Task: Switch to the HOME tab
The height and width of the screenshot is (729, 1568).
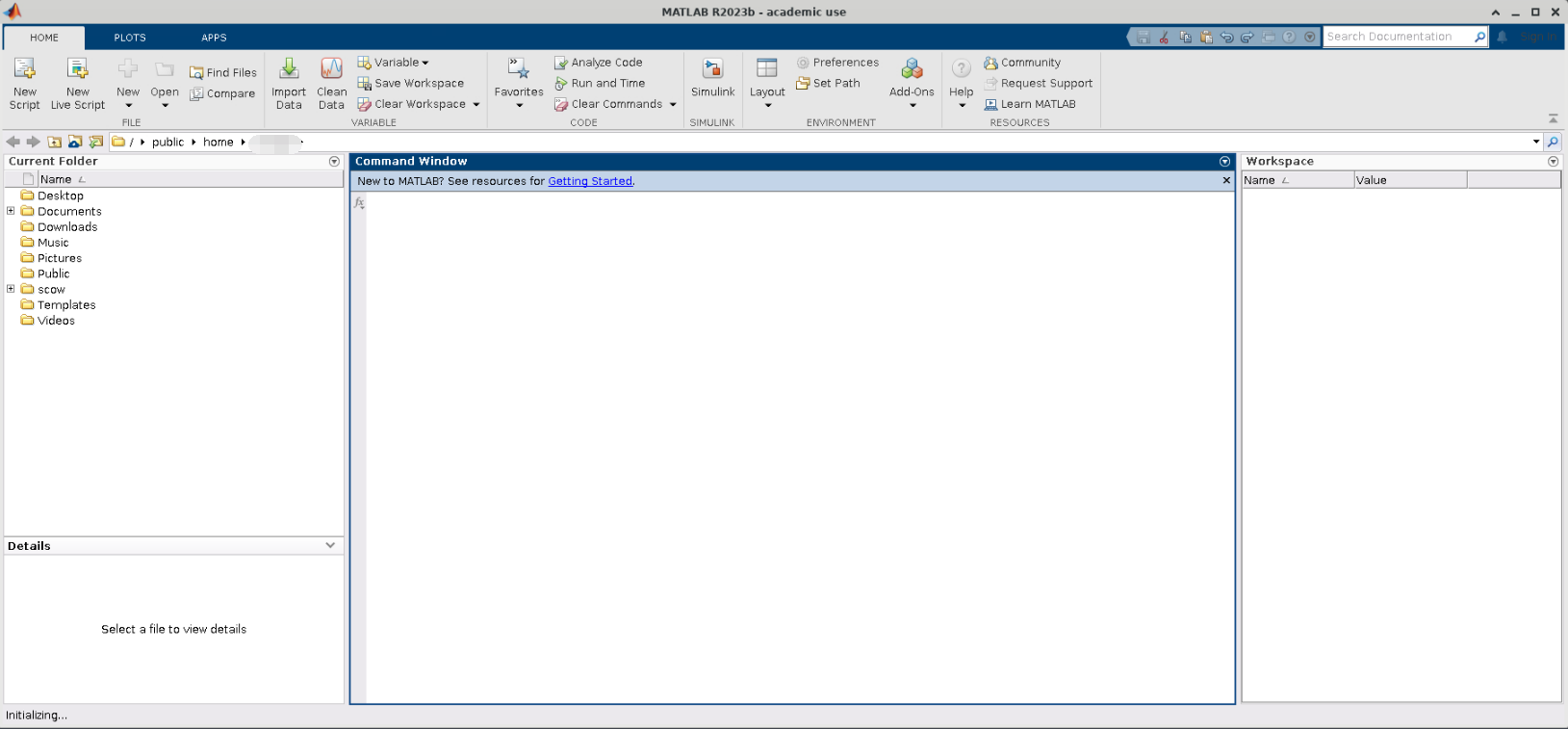Action: (44, 38)
